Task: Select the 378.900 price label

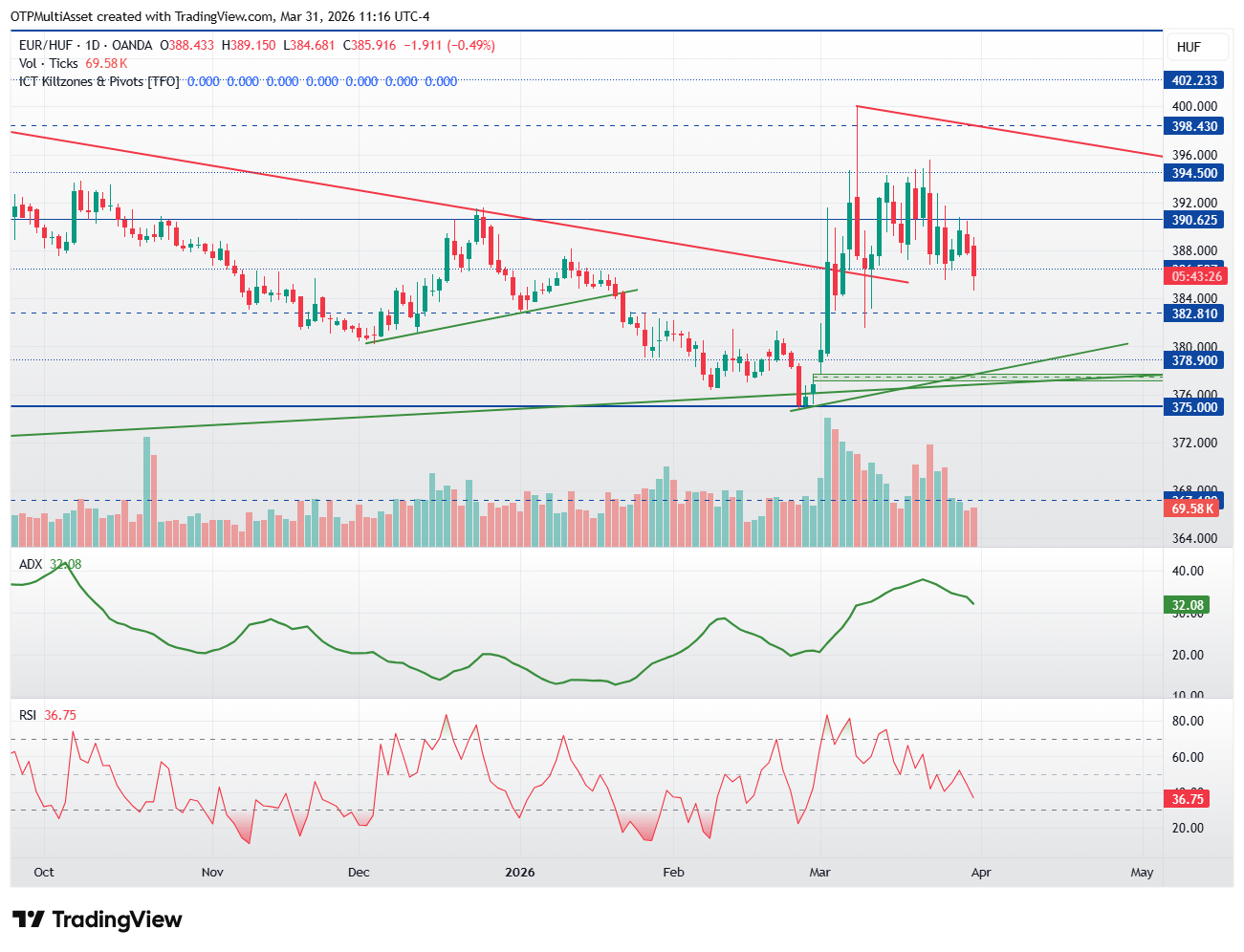Action: [x=1194, y=360]
